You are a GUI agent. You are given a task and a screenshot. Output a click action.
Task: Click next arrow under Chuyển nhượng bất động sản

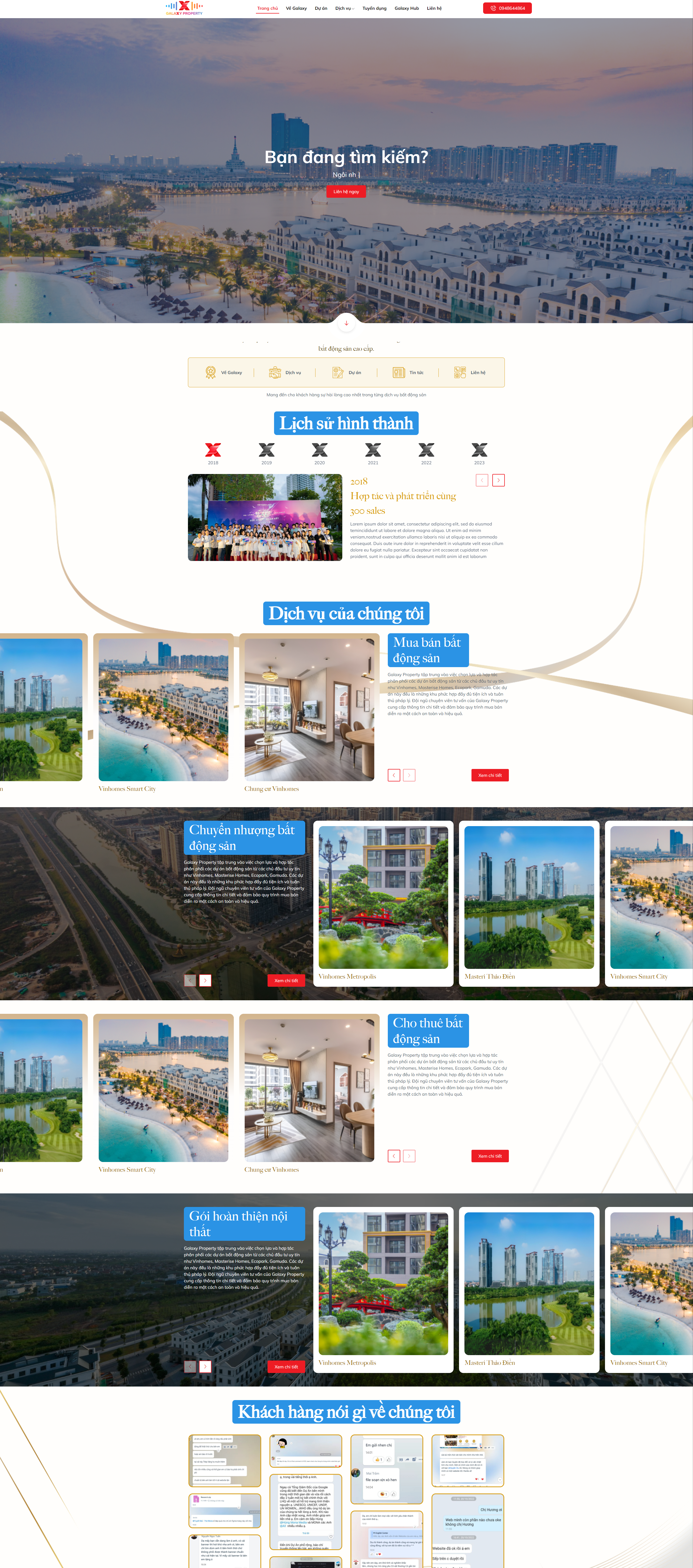coord(206,980)
